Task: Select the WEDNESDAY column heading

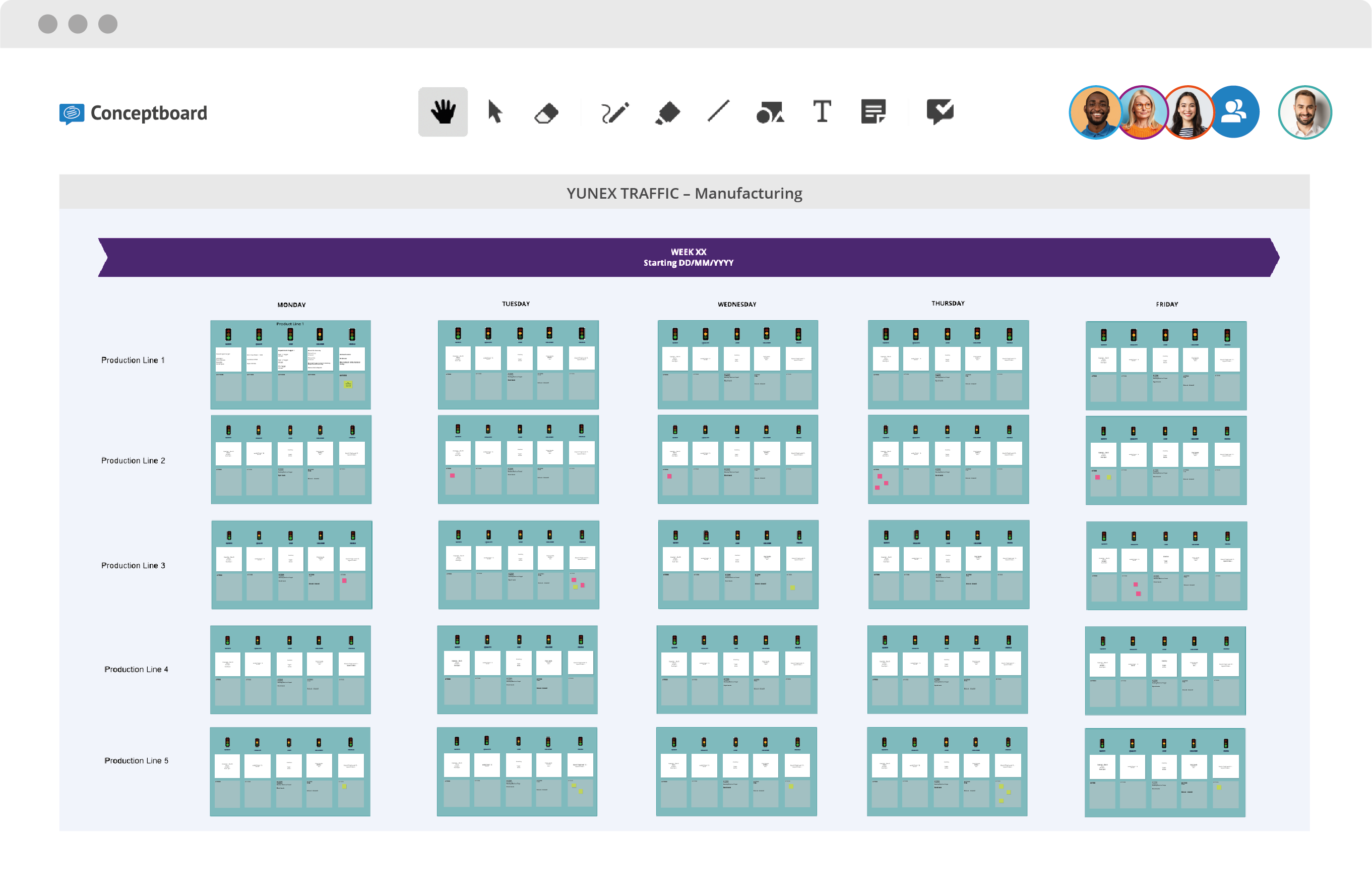Action: tap(737, 304)
